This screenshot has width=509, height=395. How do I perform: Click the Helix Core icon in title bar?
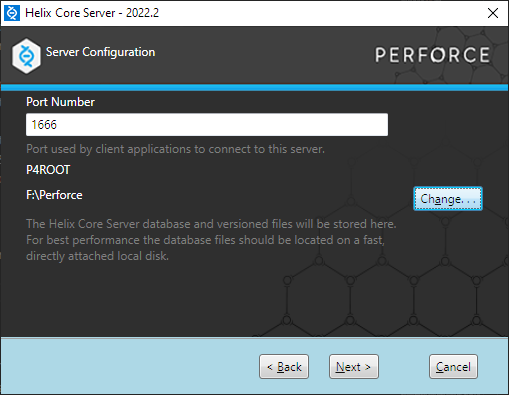coord(12,13)
